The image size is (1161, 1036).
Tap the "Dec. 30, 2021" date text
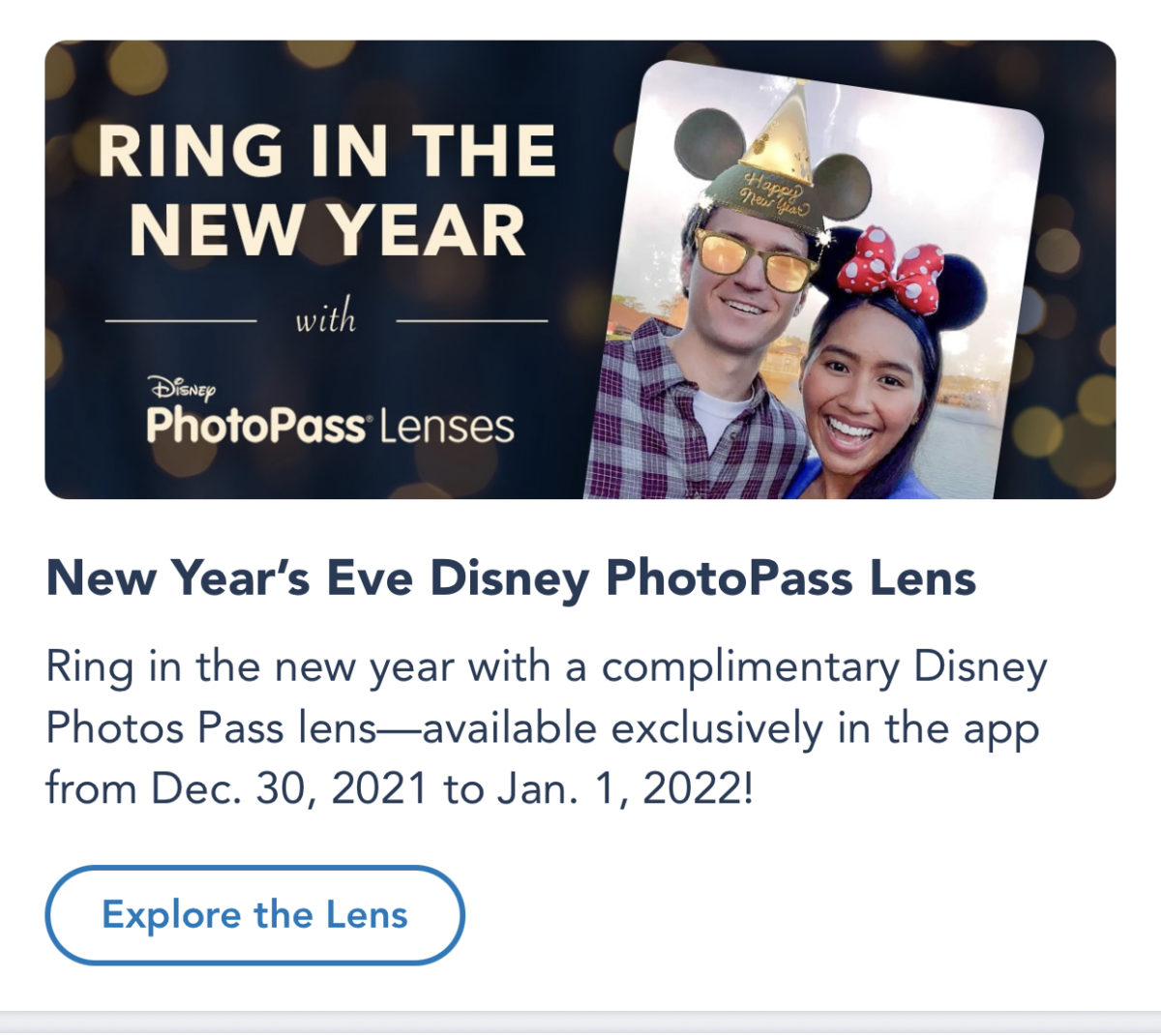pos(289,789)
